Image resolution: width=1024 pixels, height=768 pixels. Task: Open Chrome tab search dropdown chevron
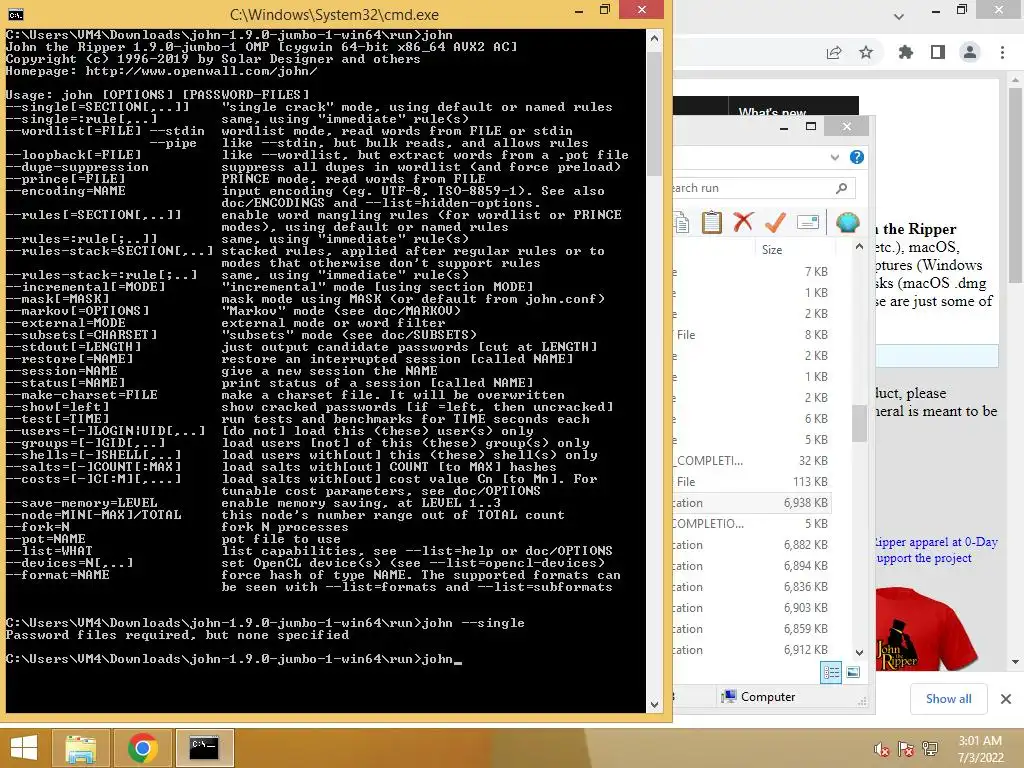click(899, 16)
